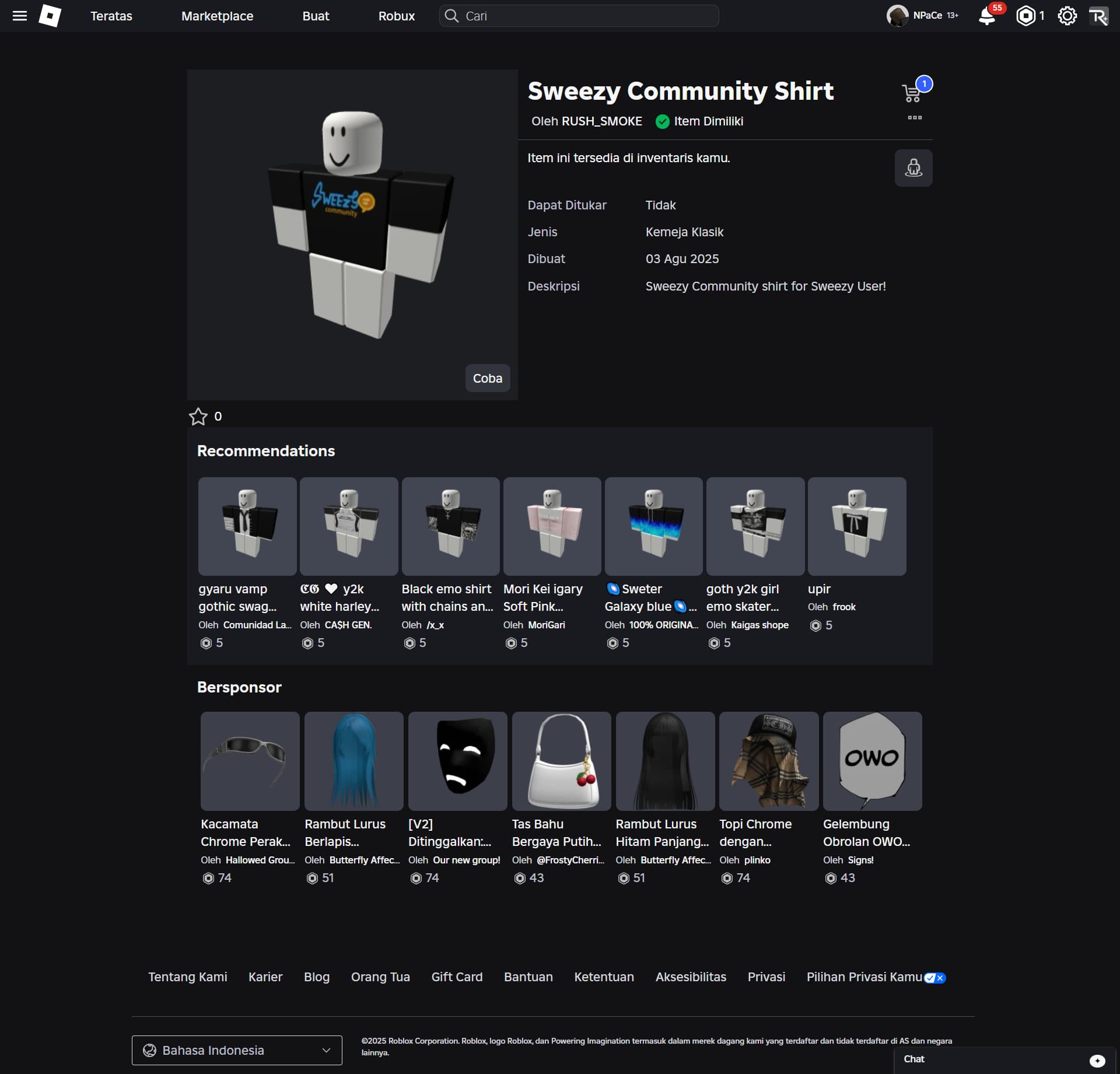Open the Kacamata Chrome Perak glasses item
1120x1074 pixels.
point(250,761)
